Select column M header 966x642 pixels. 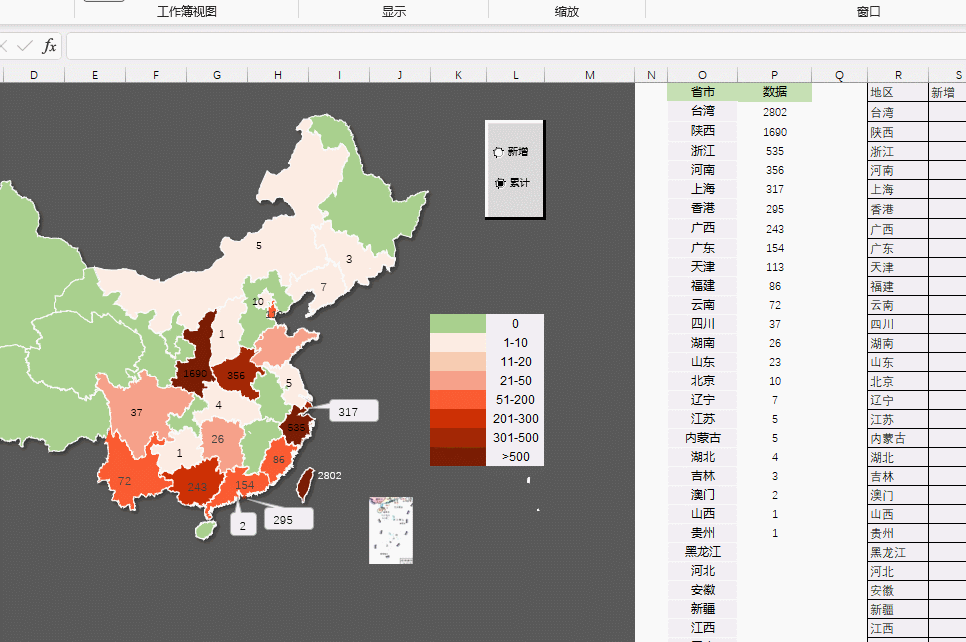coord(590,75)
